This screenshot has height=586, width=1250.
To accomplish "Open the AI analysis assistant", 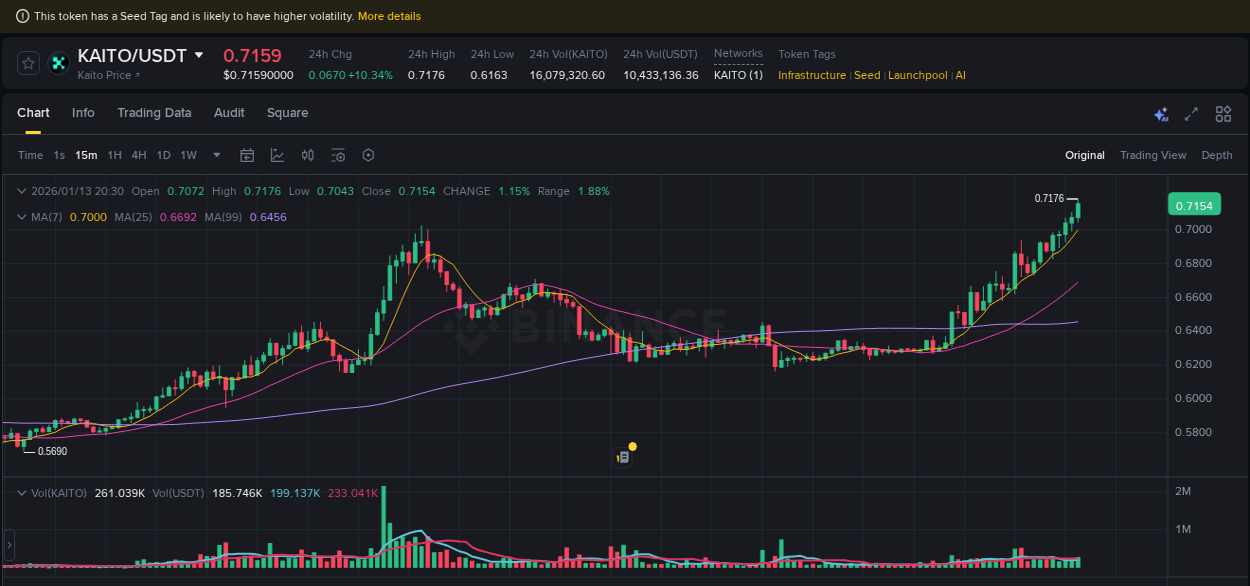I will (x=1161, y=114).
